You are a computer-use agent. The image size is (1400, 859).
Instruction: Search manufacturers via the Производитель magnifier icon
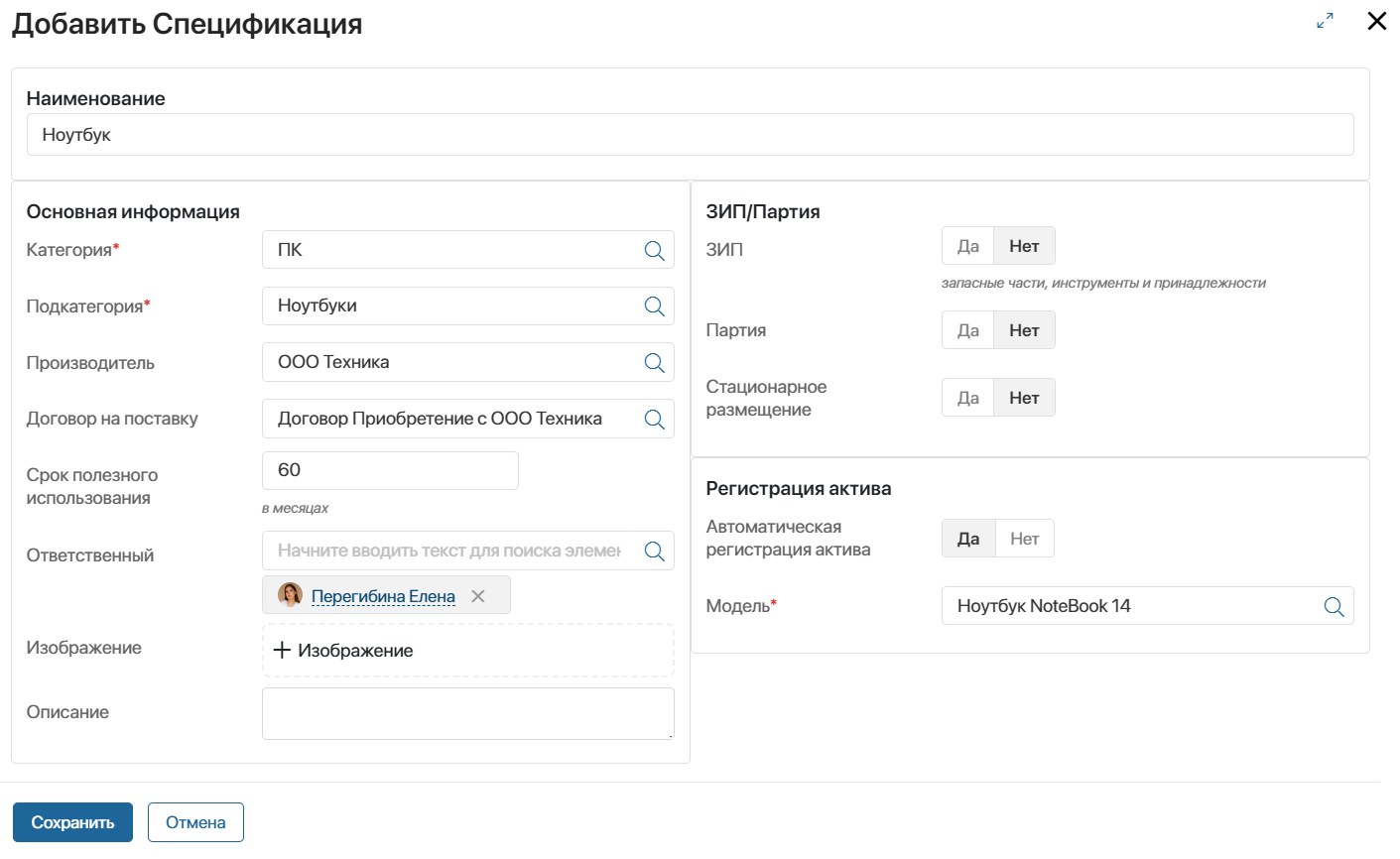654,363
